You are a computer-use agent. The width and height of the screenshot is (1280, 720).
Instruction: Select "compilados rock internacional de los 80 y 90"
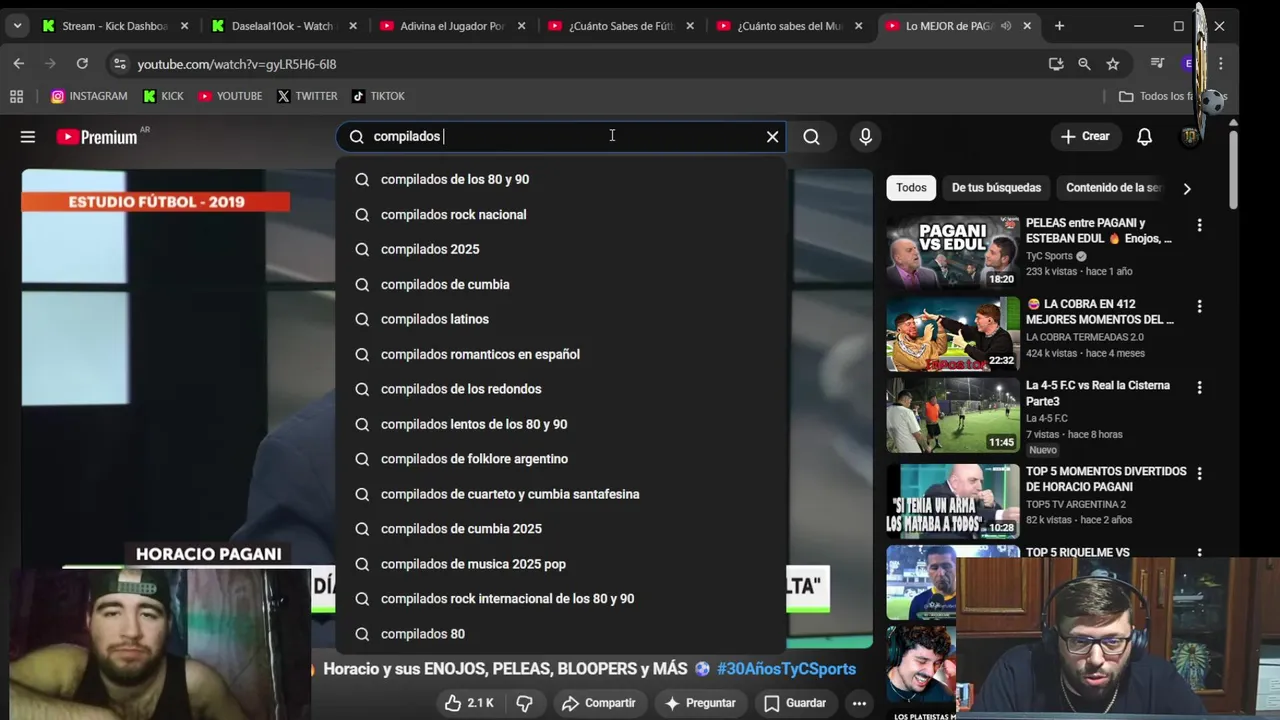[561, 599]
